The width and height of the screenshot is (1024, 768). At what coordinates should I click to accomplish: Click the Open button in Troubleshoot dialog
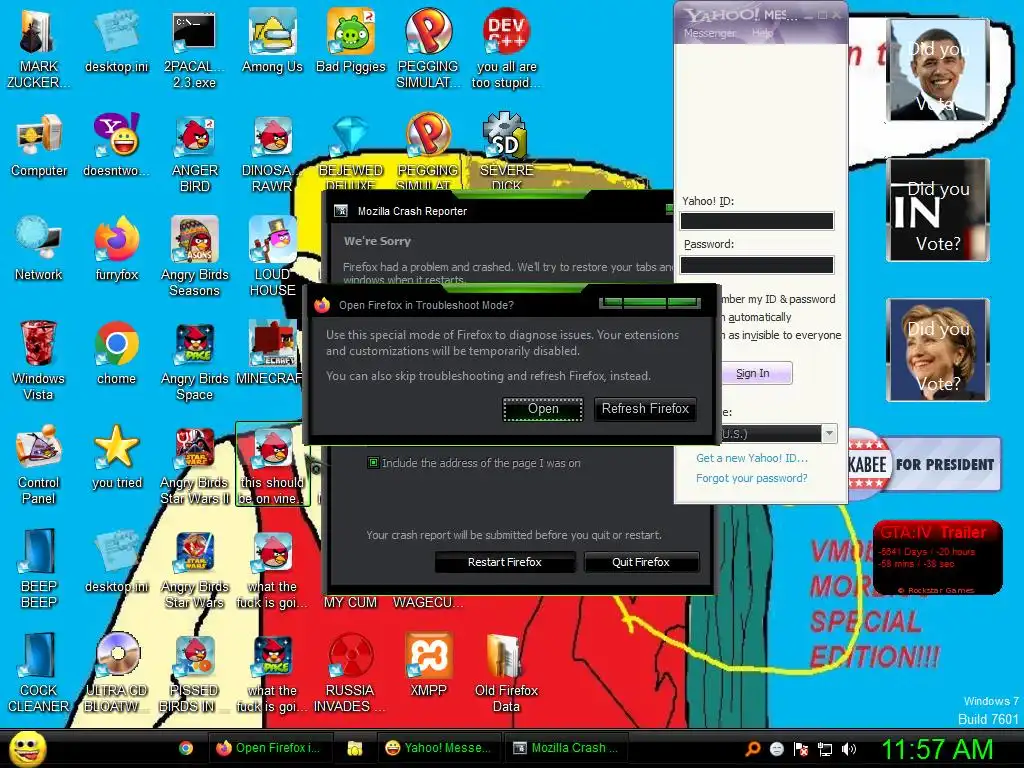pos(543,409)
